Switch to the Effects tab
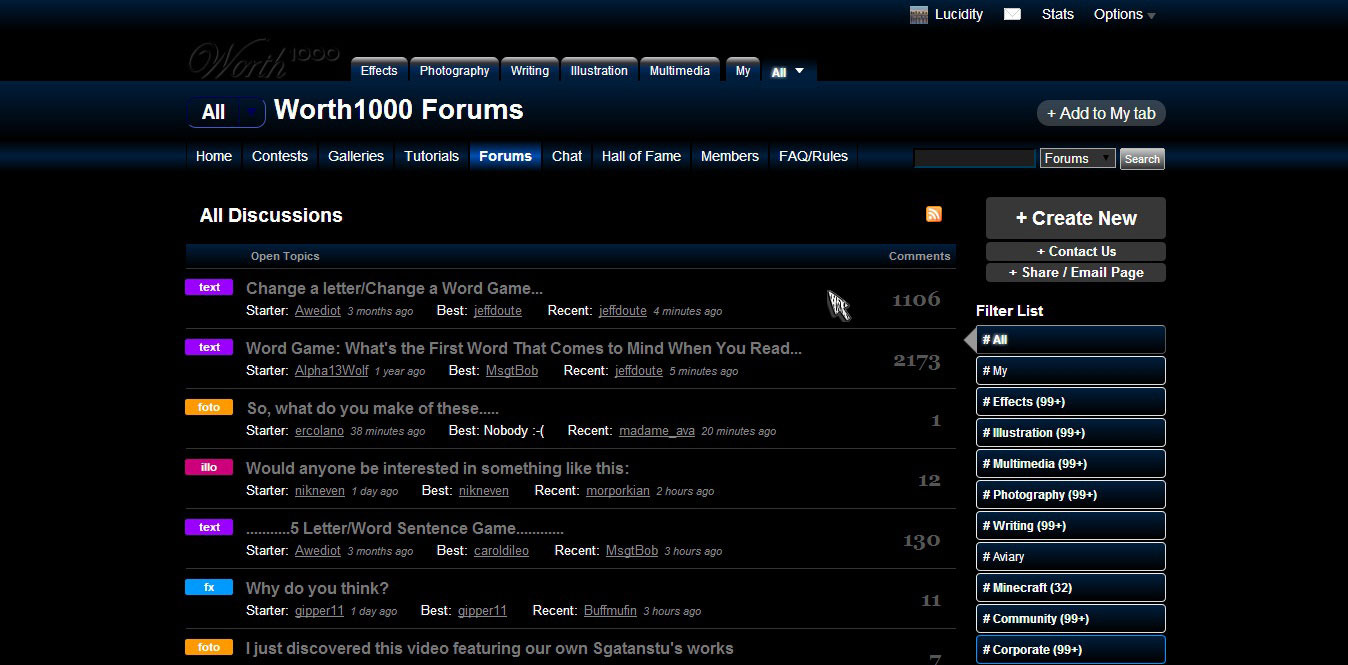The image size is (1348, 665). coord(379,70)
